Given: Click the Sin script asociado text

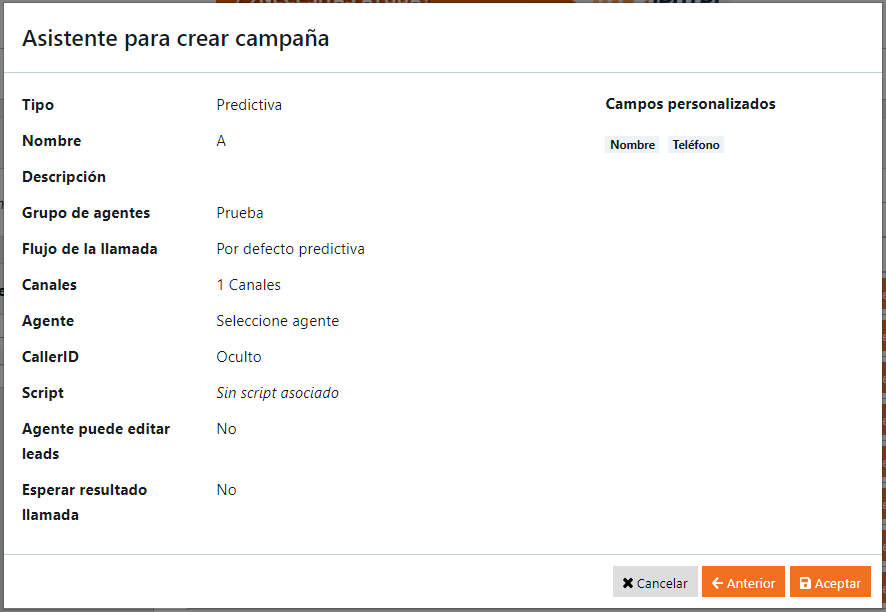Looking at the screenshot, I should pos(277,392).
